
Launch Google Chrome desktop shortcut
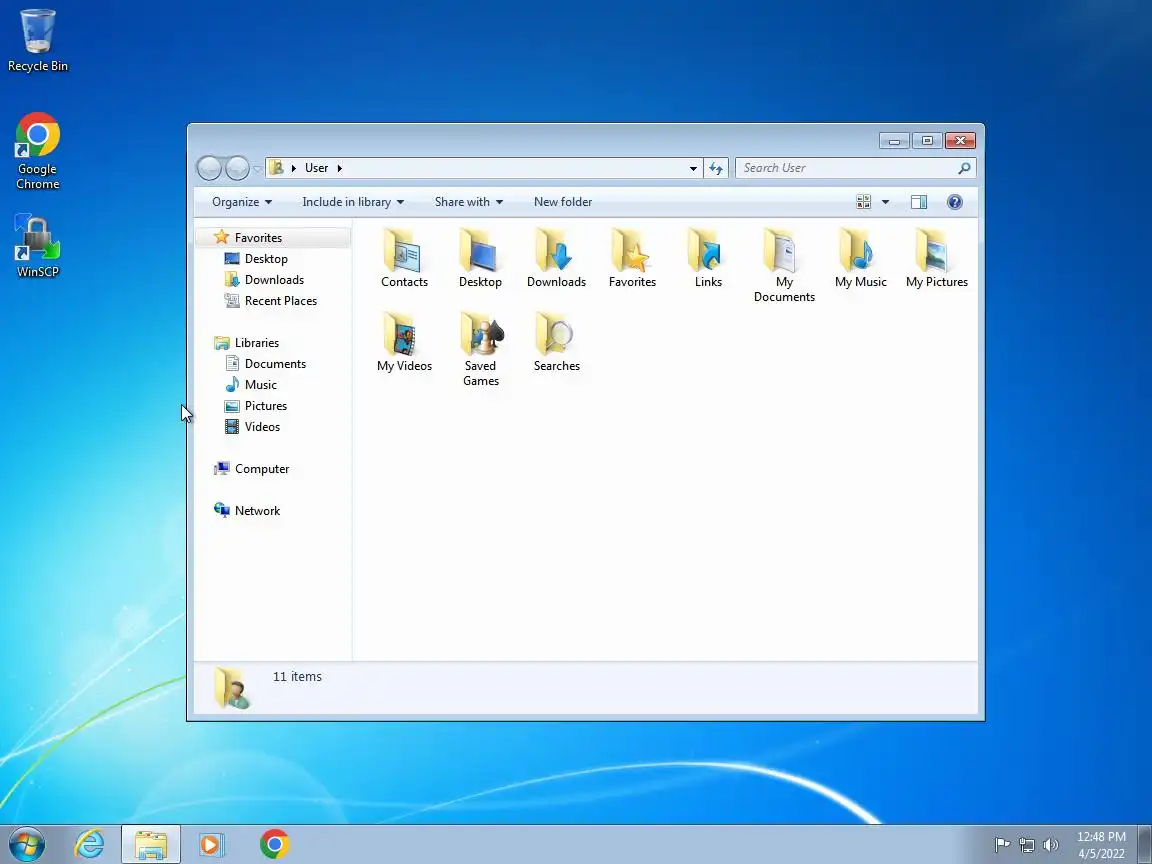37,151
